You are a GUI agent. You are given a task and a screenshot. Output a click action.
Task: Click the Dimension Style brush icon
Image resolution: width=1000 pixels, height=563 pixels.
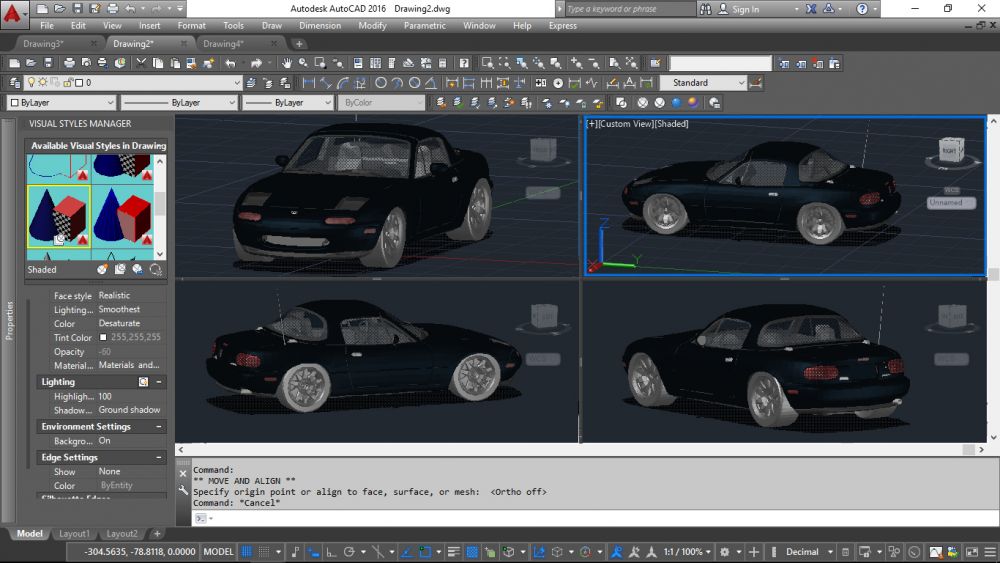756,83
